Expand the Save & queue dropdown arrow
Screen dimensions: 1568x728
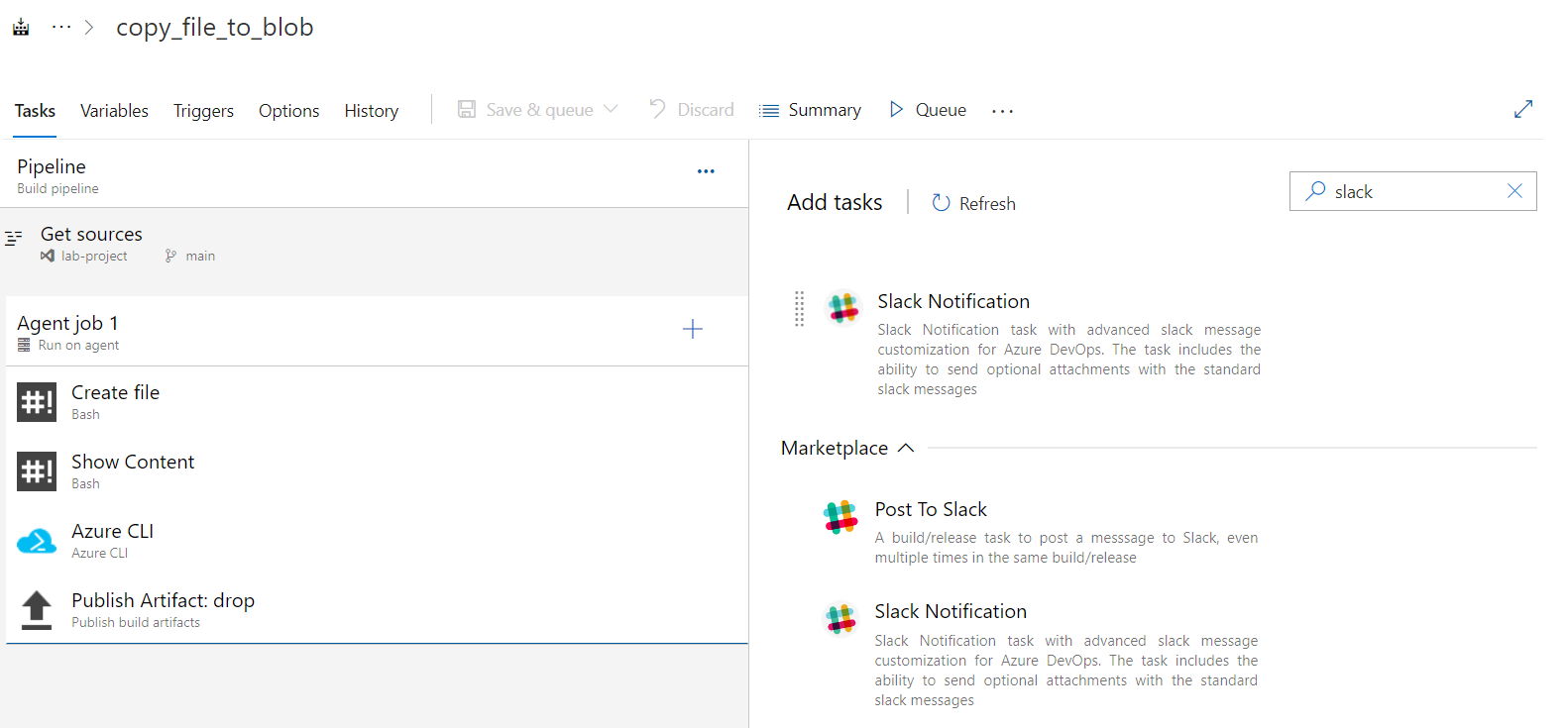point(611,109)
